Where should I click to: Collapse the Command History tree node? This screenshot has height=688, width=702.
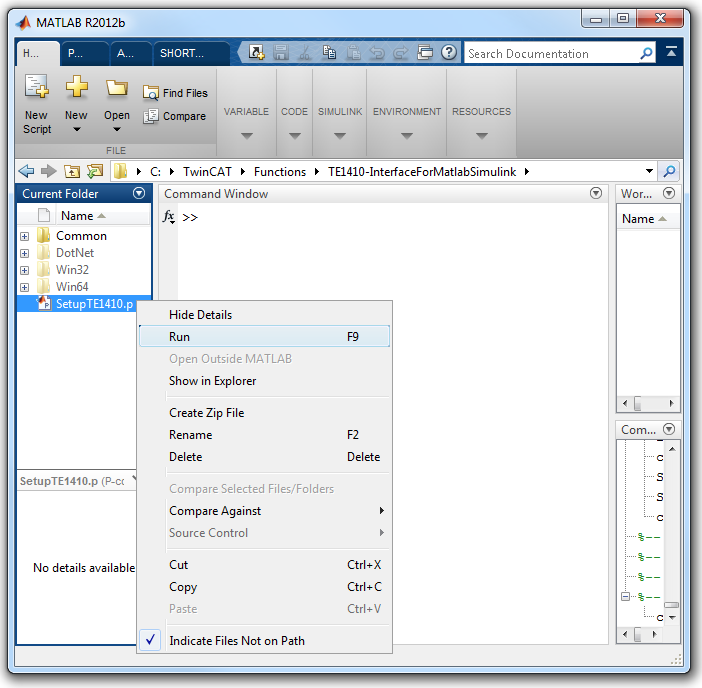click(625, 596)
